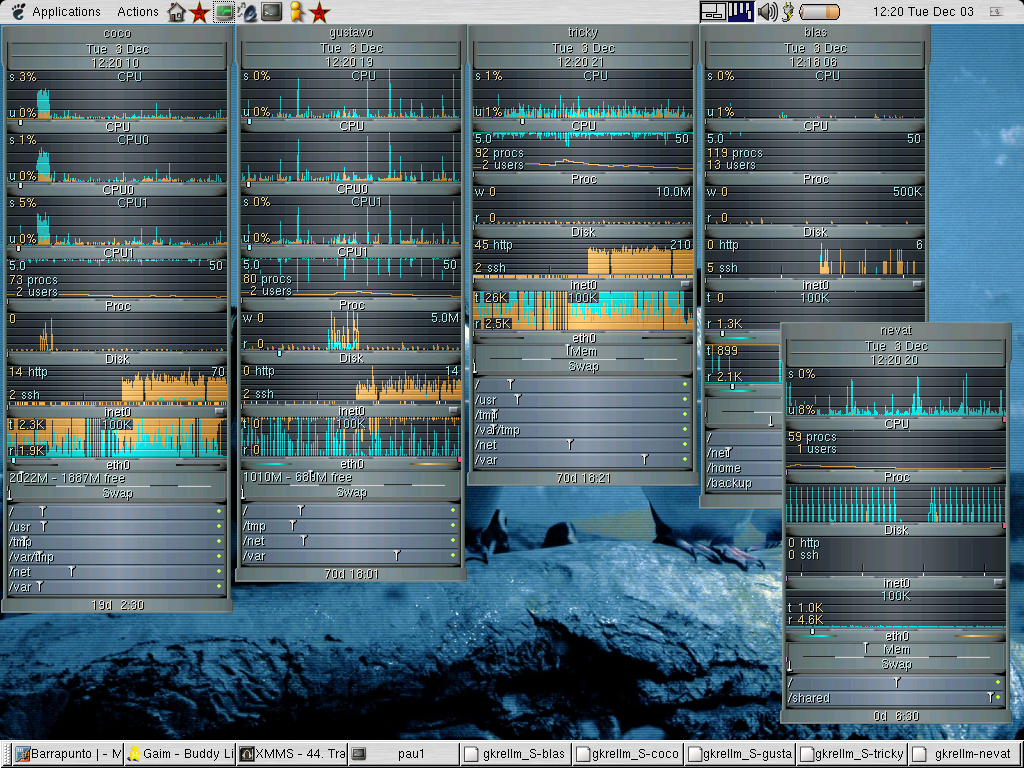Toggle the inet0 chart button in tricky monitor
1024x768 pixels.
[x=685, y=285]
